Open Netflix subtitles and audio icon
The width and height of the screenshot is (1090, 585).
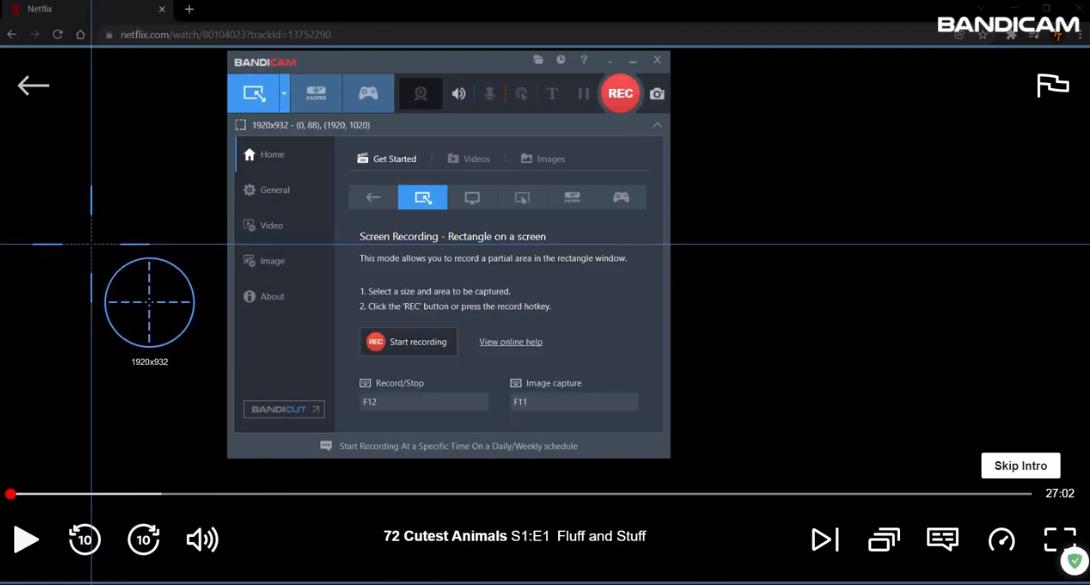943,539
